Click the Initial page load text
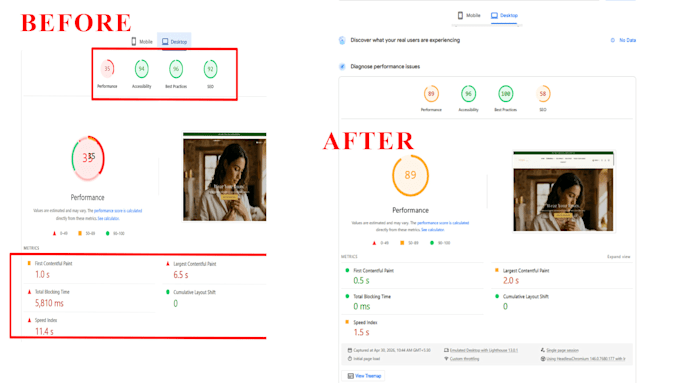 pos(367,359)
